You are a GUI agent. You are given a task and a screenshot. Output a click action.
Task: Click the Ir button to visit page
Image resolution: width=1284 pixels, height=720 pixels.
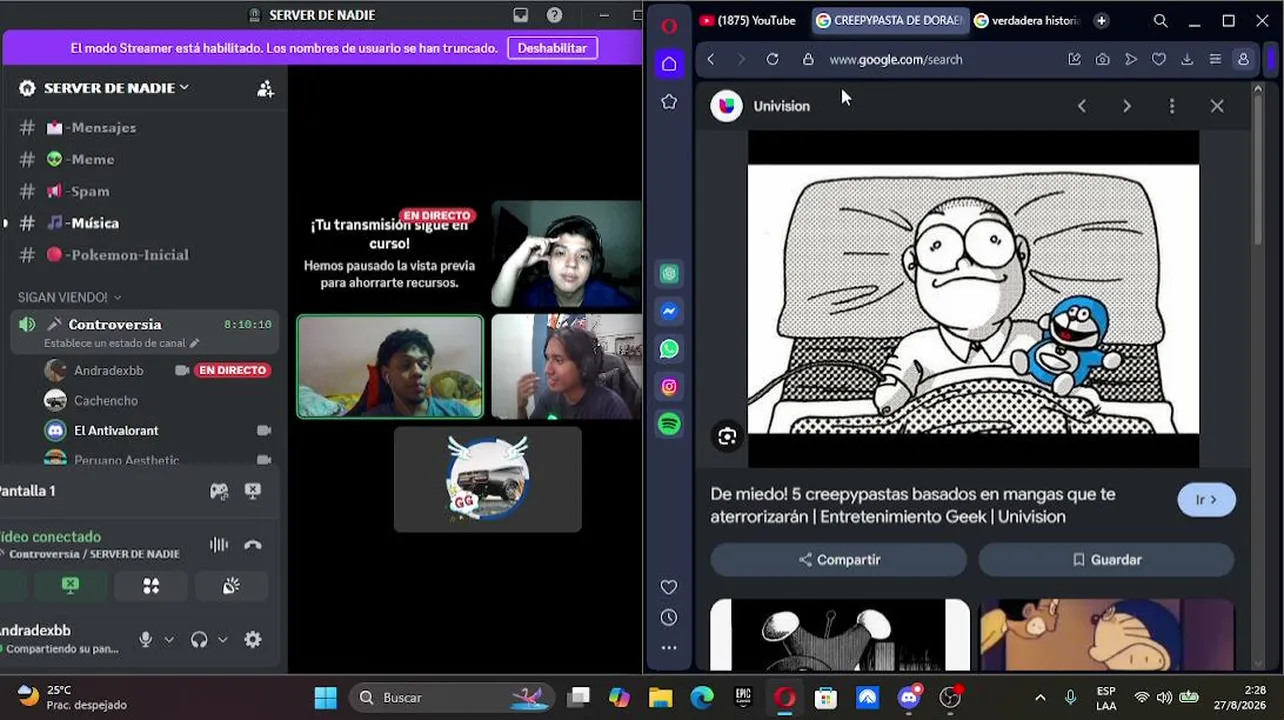[x=1206, y=500]
